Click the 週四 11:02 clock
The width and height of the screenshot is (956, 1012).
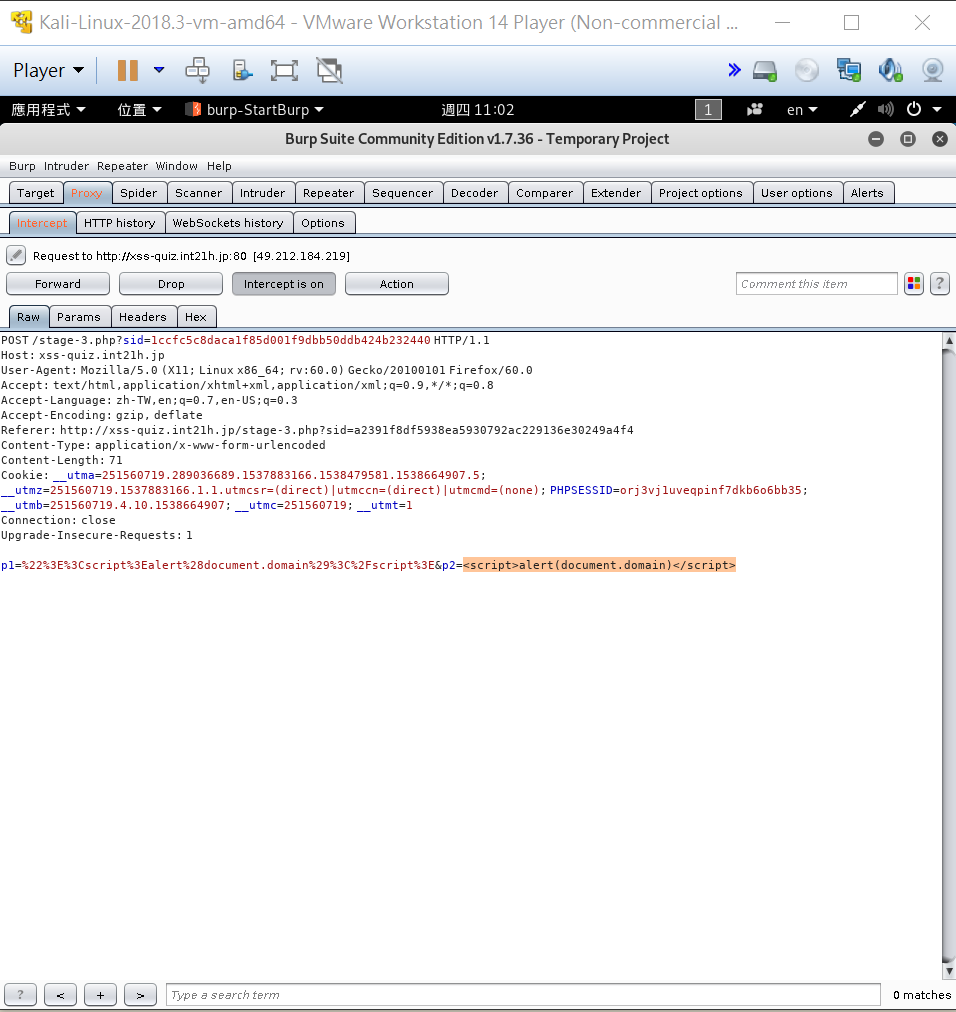[x=478, y=110]
